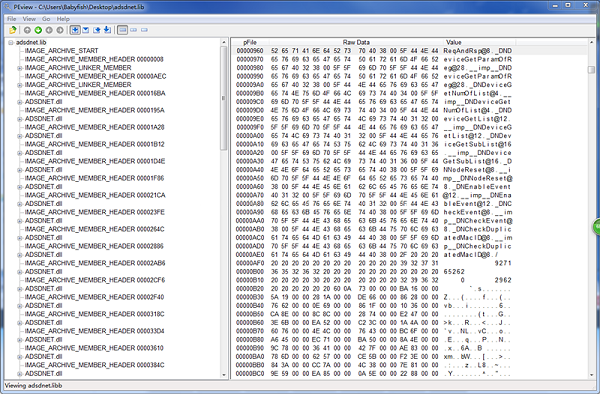Expand ADSDNET.dll node after header 0000195A
This screenshot has width=600, height=394.
pyautogui.click(x=20, y=119)
